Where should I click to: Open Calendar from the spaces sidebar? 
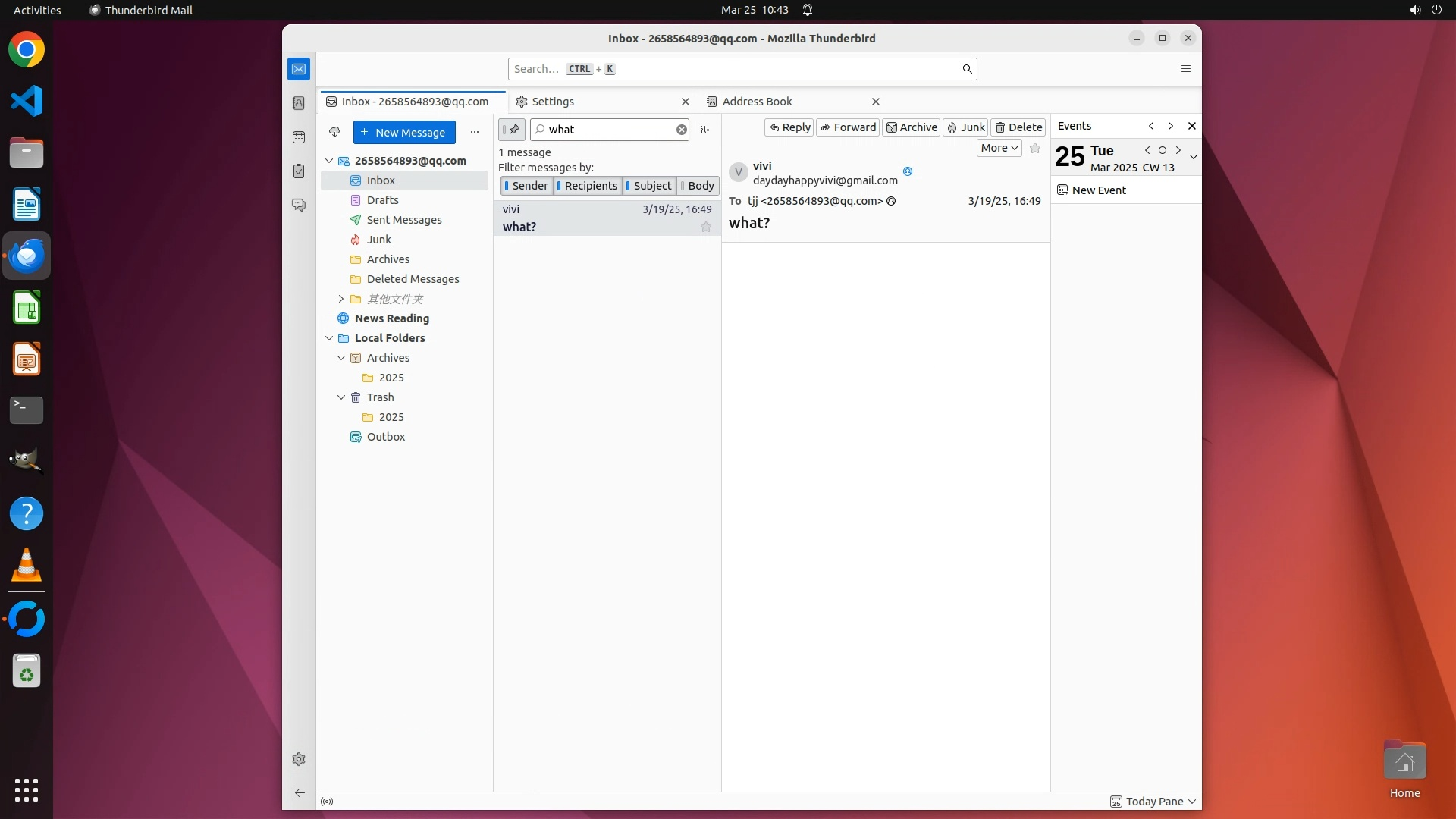pyautogui.click(x=299, y=137)
